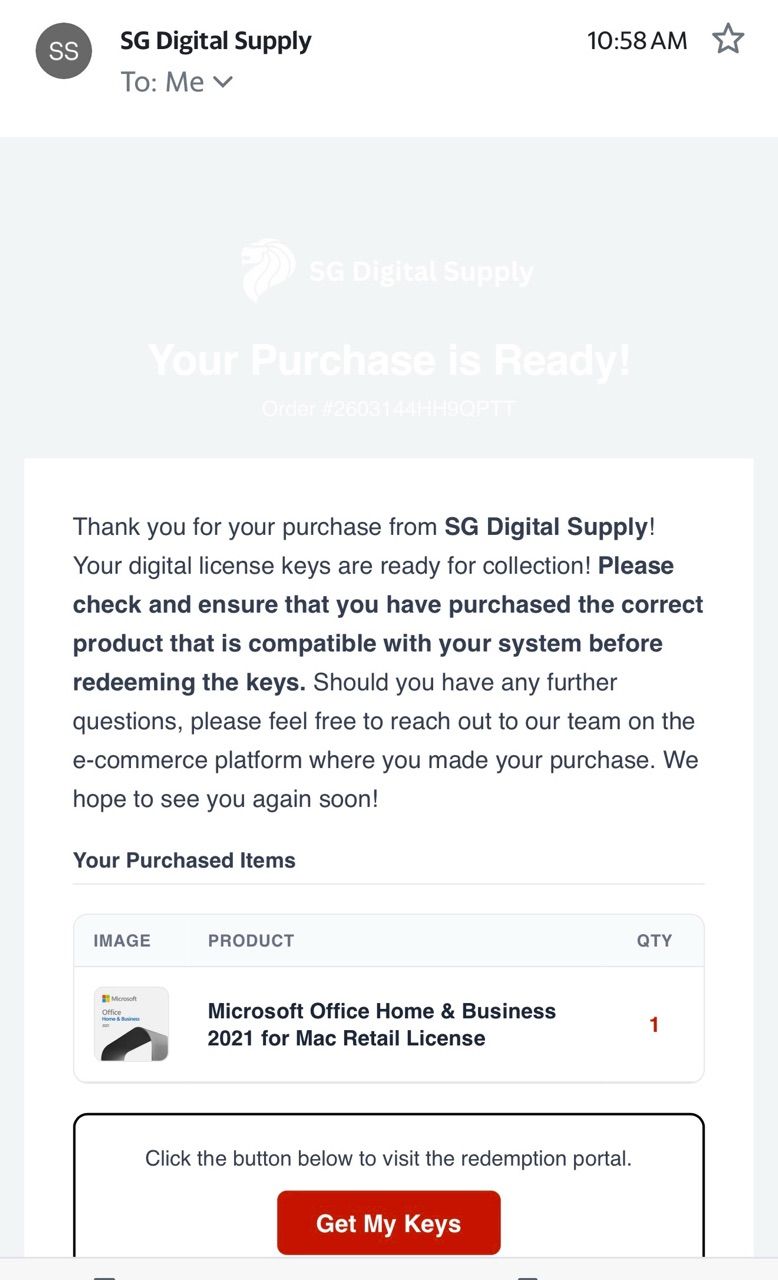Expand the "To: Me" recipient details chevron
The width and height of the screenshot is (778, 1280).
point(223,82)
